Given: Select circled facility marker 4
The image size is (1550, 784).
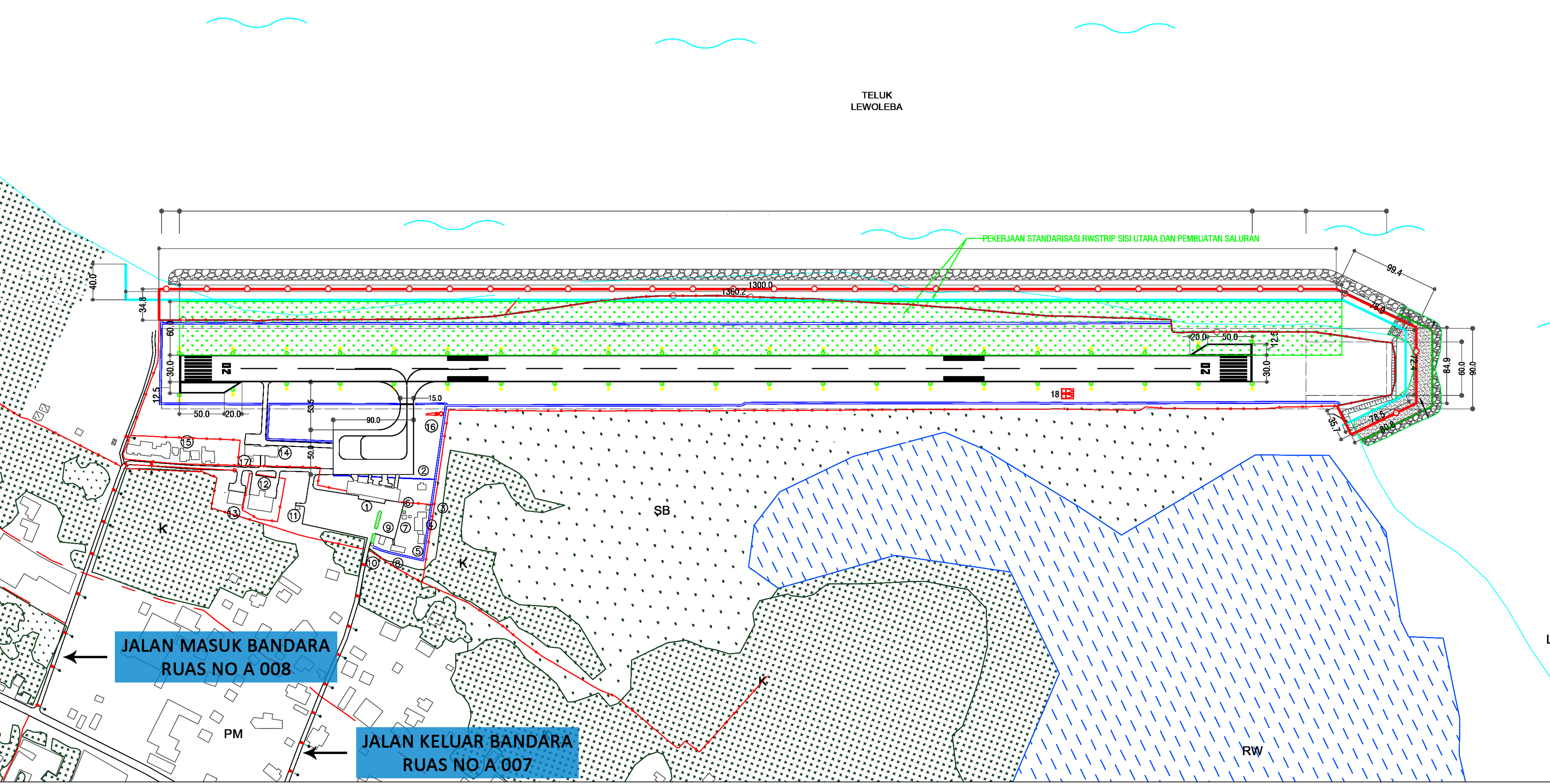Looking at the screenshot, I should [x=431, y=525].
